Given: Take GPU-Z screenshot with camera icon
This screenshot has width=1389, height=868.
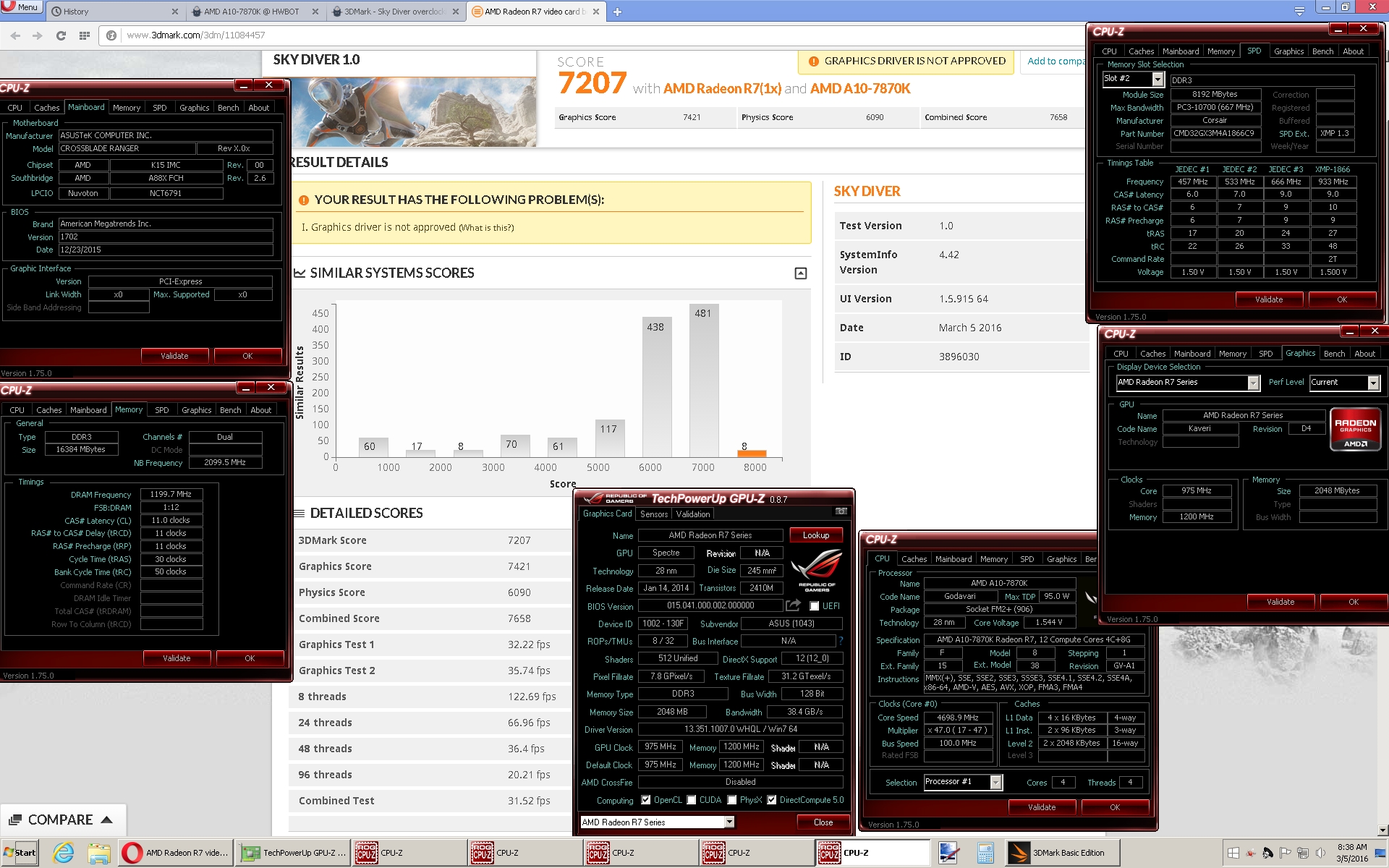Looking at the screenshot, I should coord(841,511).
